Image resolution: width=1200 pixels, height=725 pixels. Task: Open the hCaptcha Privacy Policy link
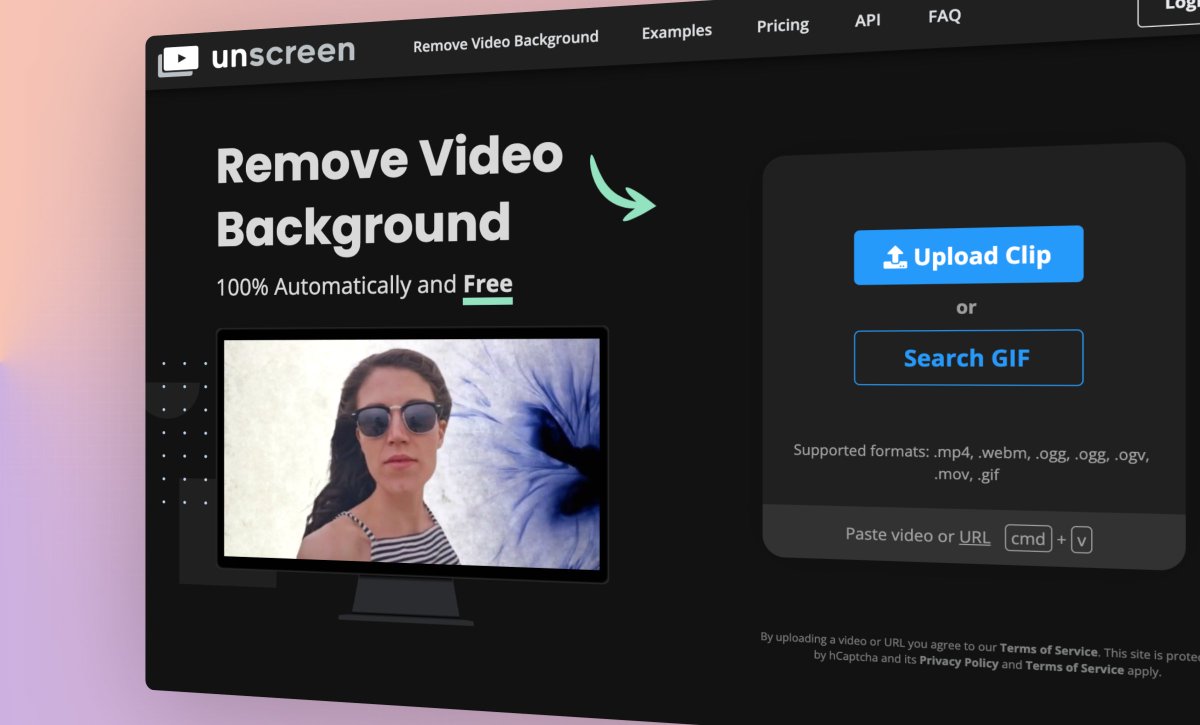[x=958, y=662]
